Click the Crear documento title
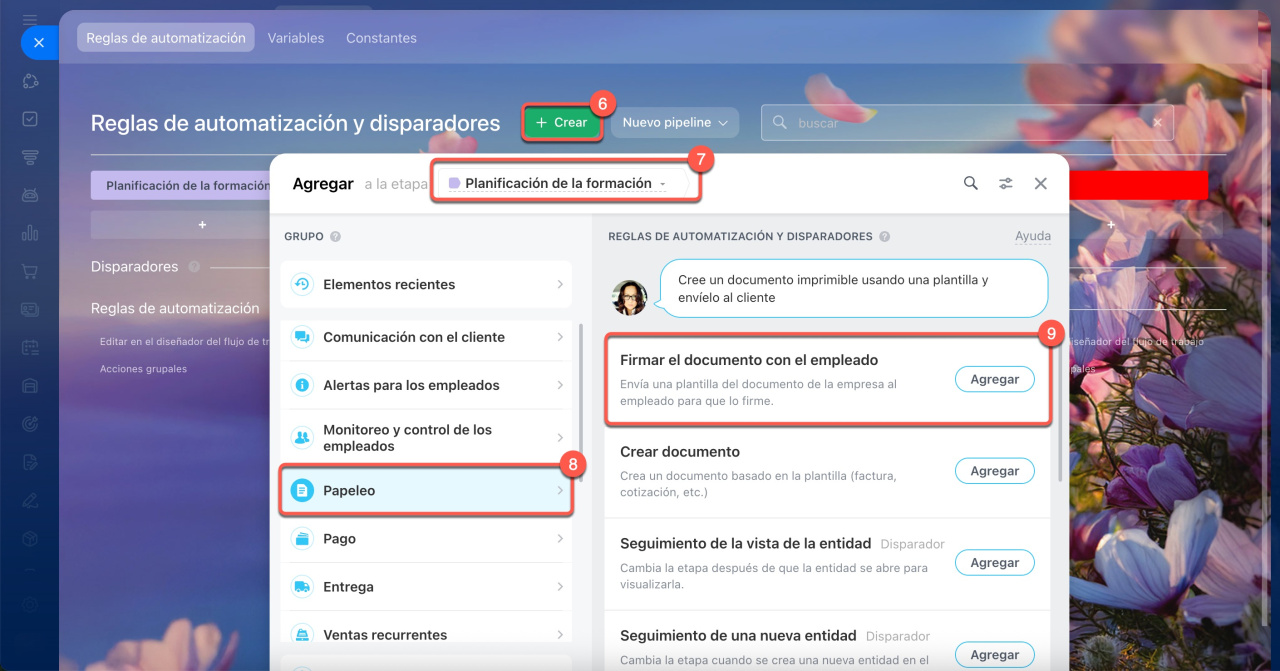1280x671 pixels. 680,452
